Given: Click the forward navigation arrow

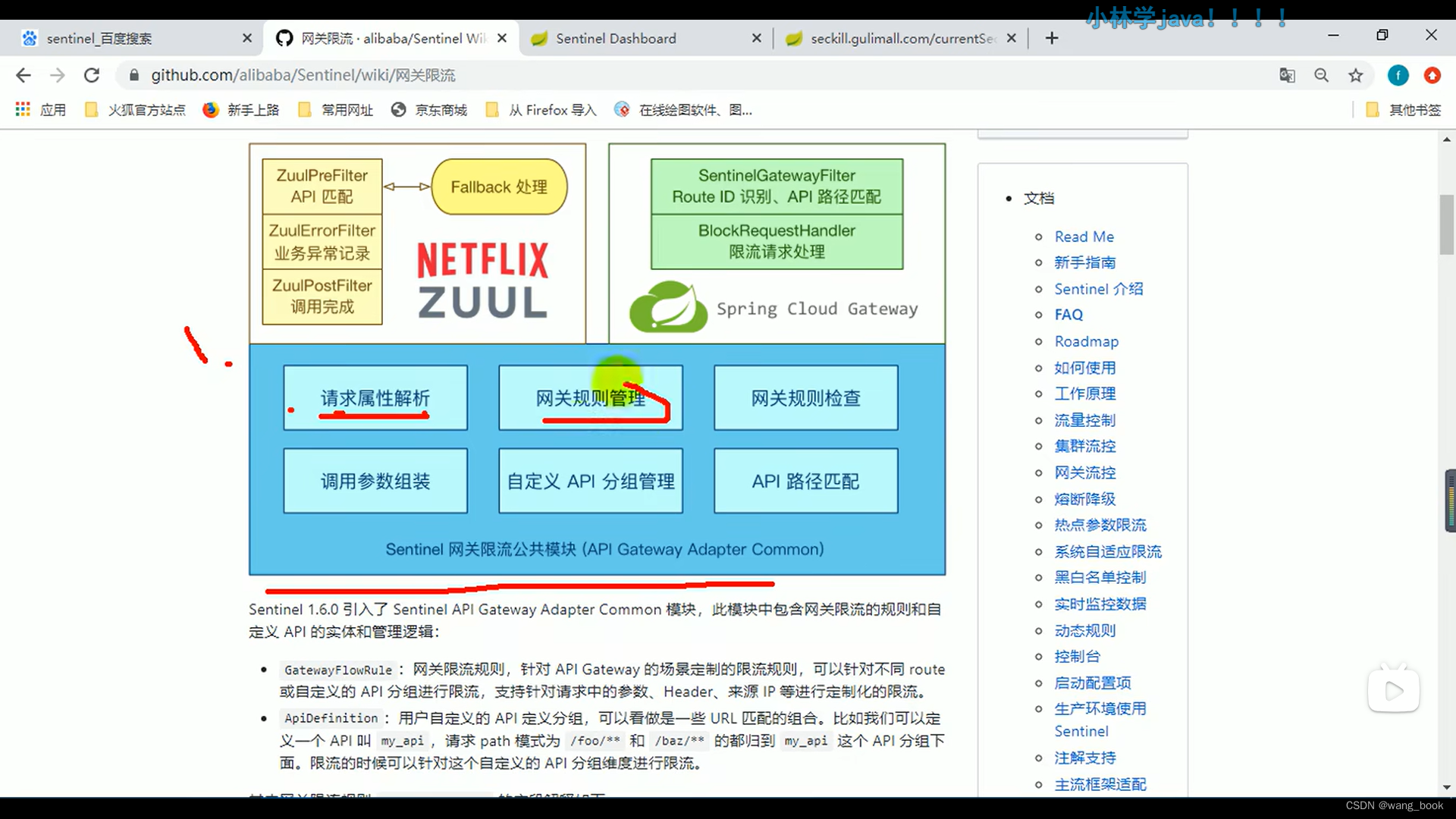Looking at the screenshot, I should click(x=57, y=75).
